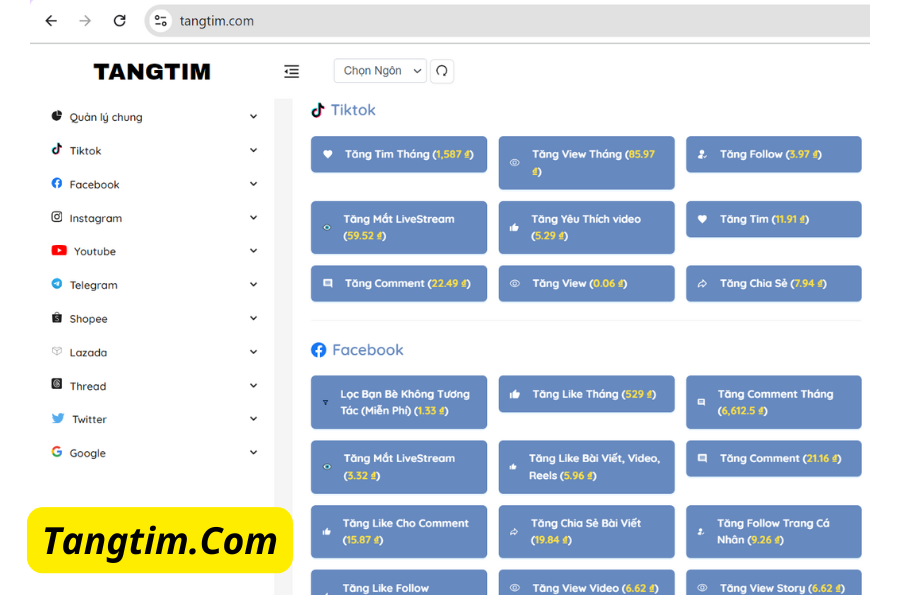Select Facebook Tăng Mắt LiveStream (3.32 ₫)
This screenshot has height=600, width=900.
[399, 467]
